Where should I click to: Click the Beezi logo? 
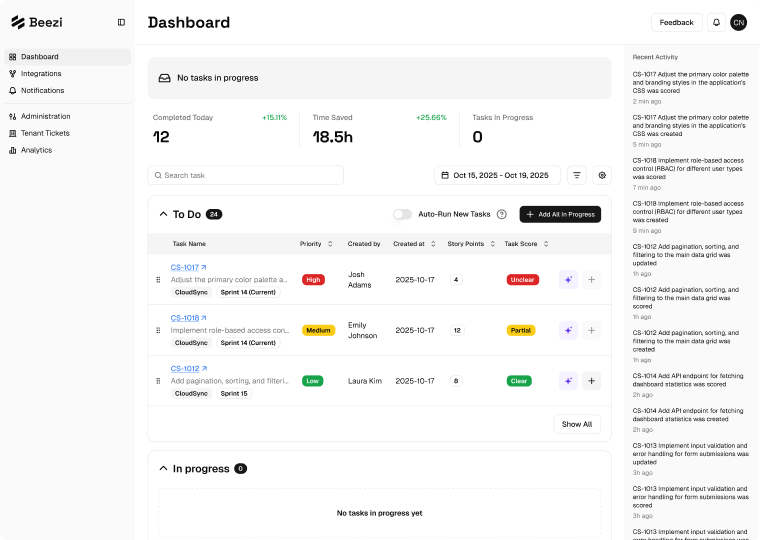point(37,22)
